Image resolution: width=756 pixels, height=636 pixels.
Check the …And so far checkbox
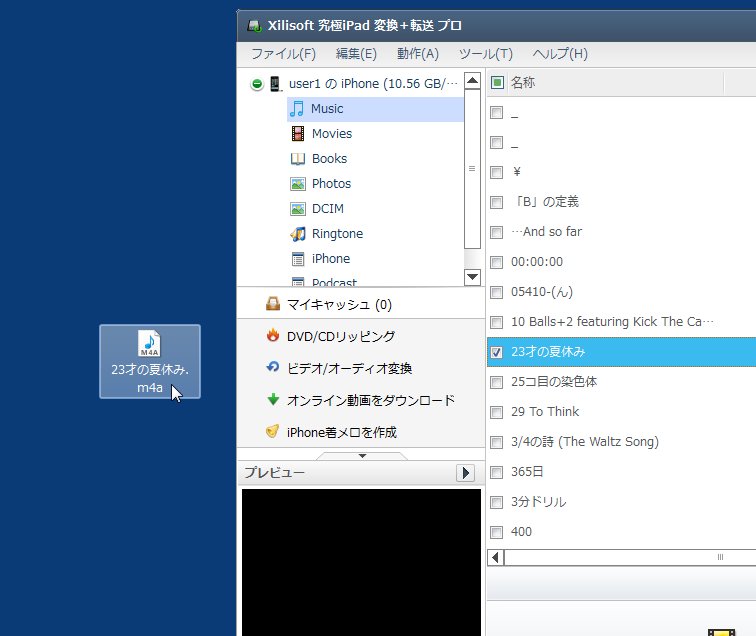[497, 232]
